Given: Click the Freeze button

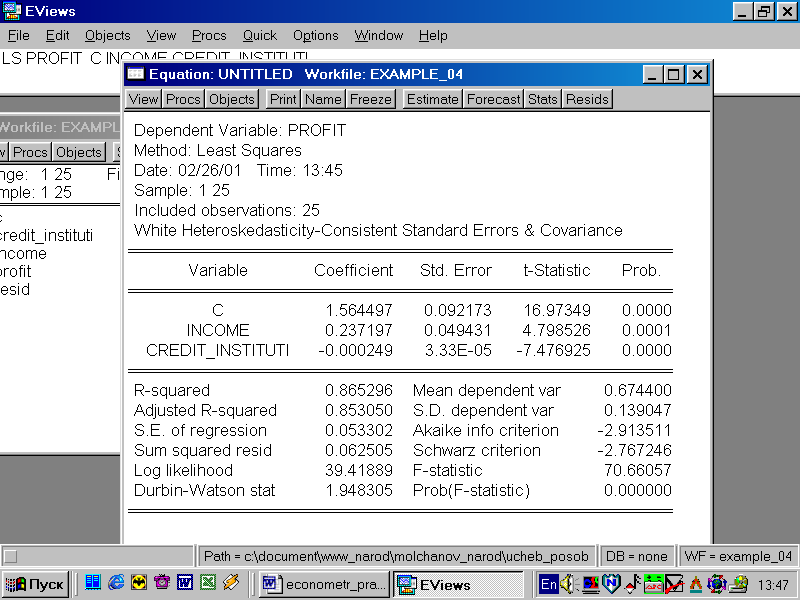Looking at the screenshot, I should coord(370,99).
